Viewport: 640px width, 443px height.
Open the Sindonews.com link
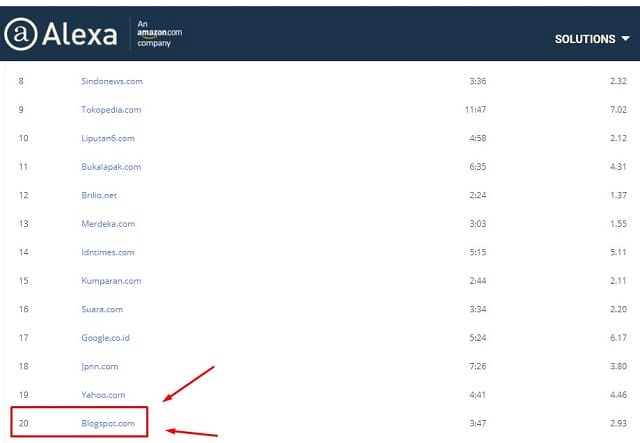(111, 80)
